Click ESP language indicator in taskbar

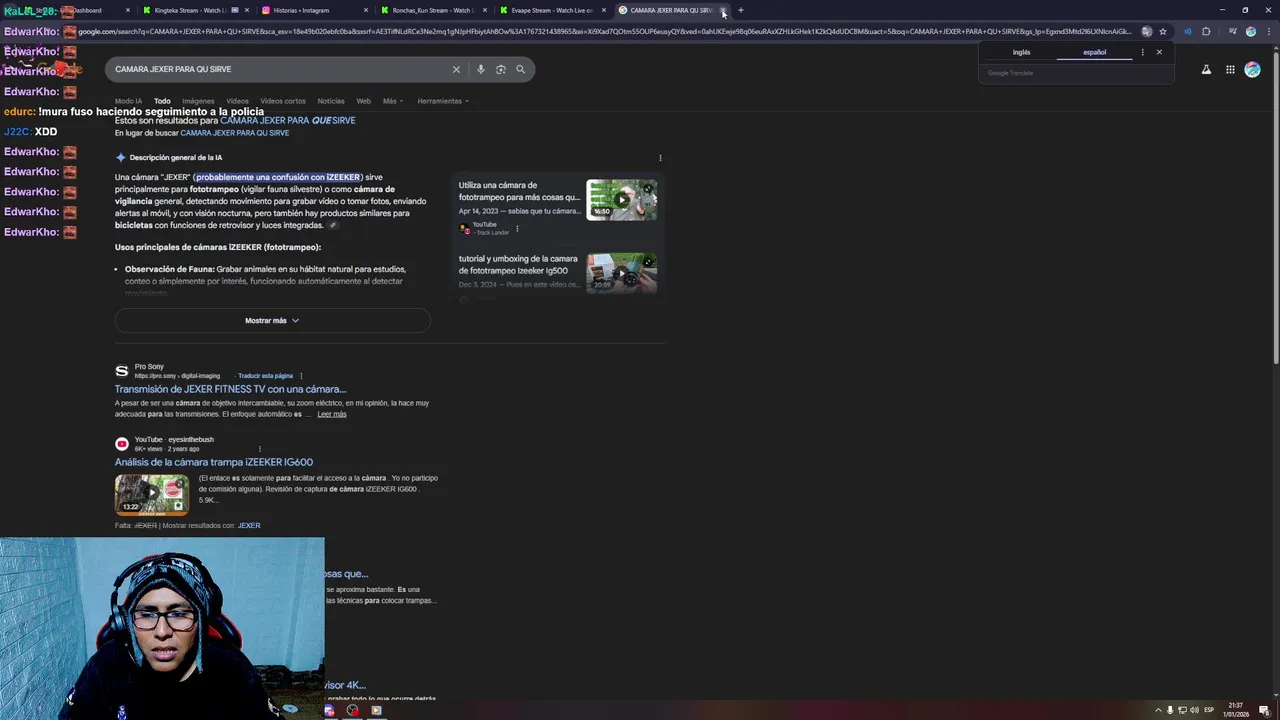coord(1210,710)
